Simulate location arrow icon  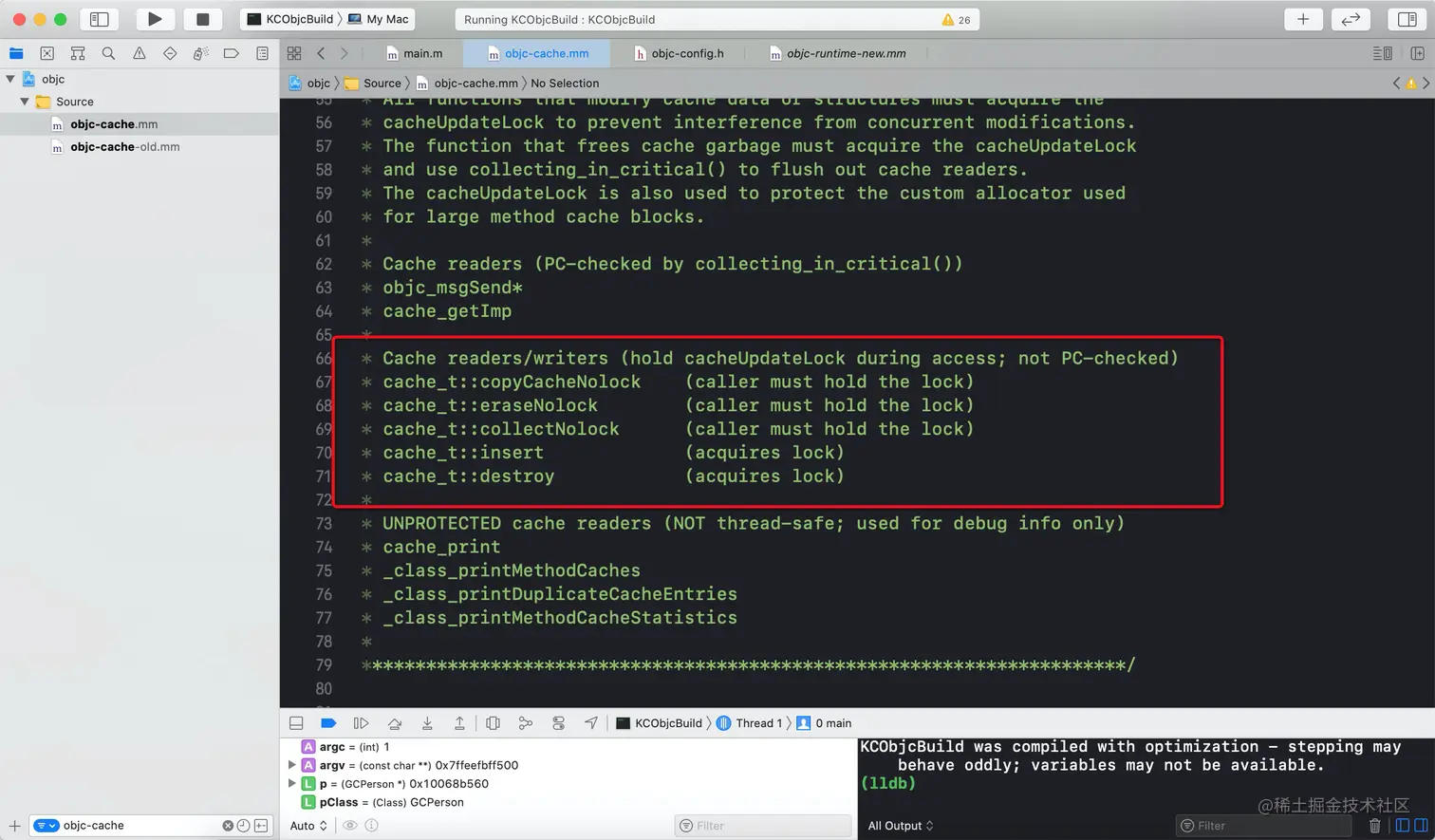[x=591, y=723]
